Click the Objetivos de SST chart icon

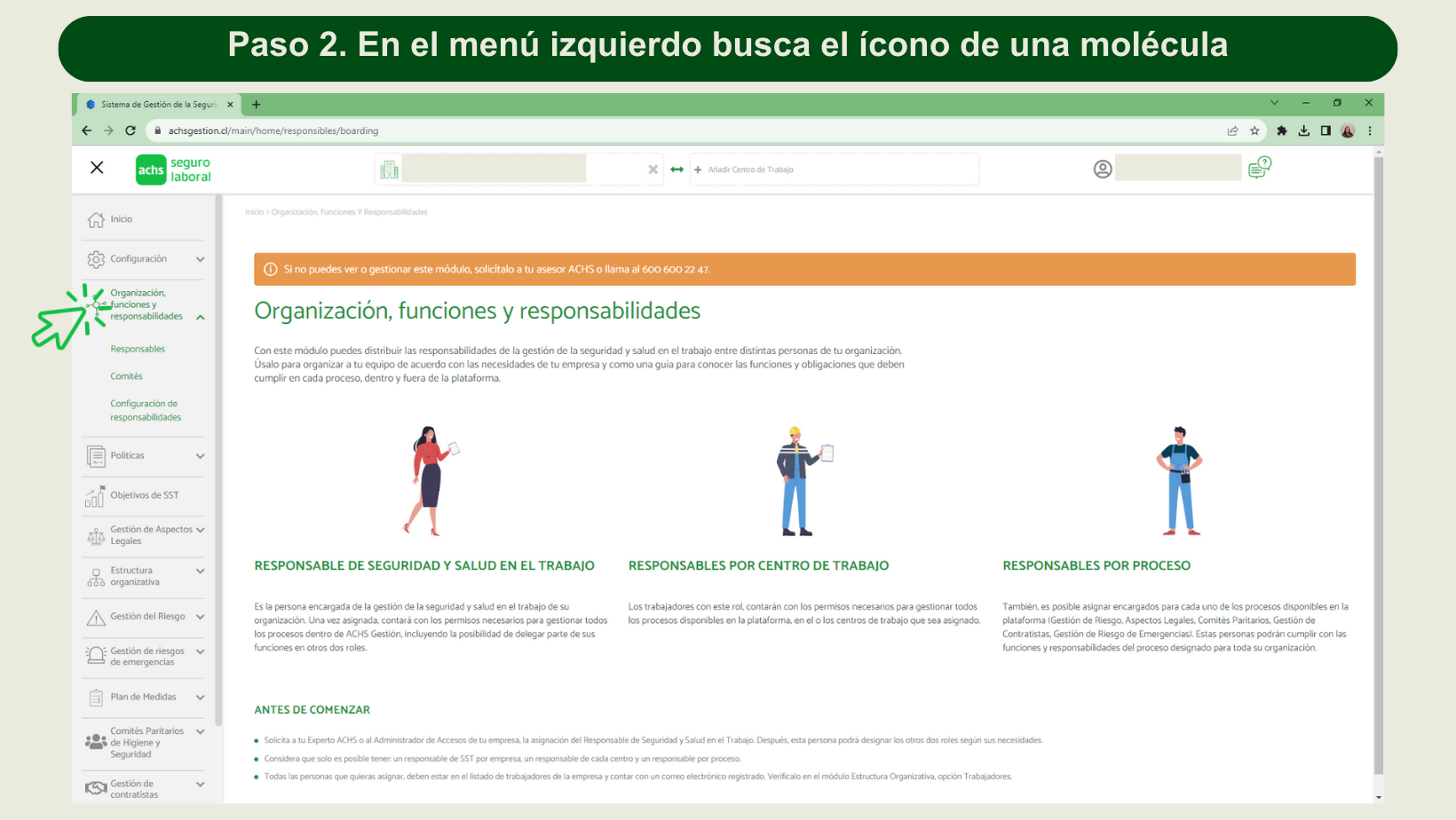pyautogui.click(x=95, y=496)
